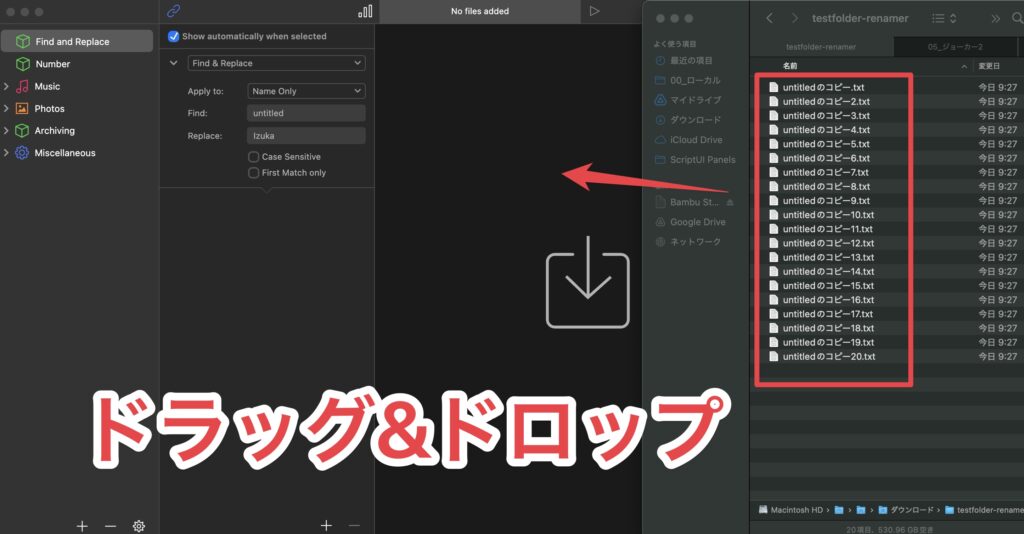Click the bar chart icon above the rule panel

coord(364,11)
